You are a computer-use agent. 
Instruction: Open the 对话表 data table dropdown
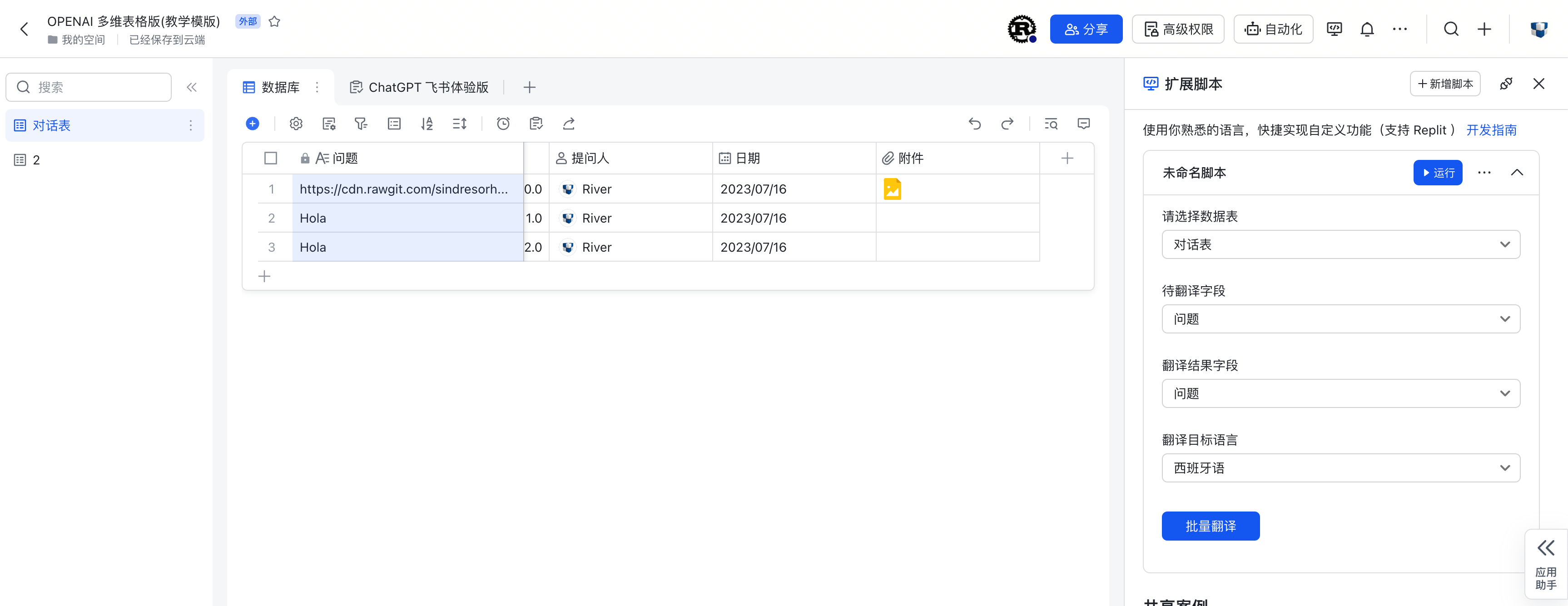pyautogui.click(x=1340, y=244)
